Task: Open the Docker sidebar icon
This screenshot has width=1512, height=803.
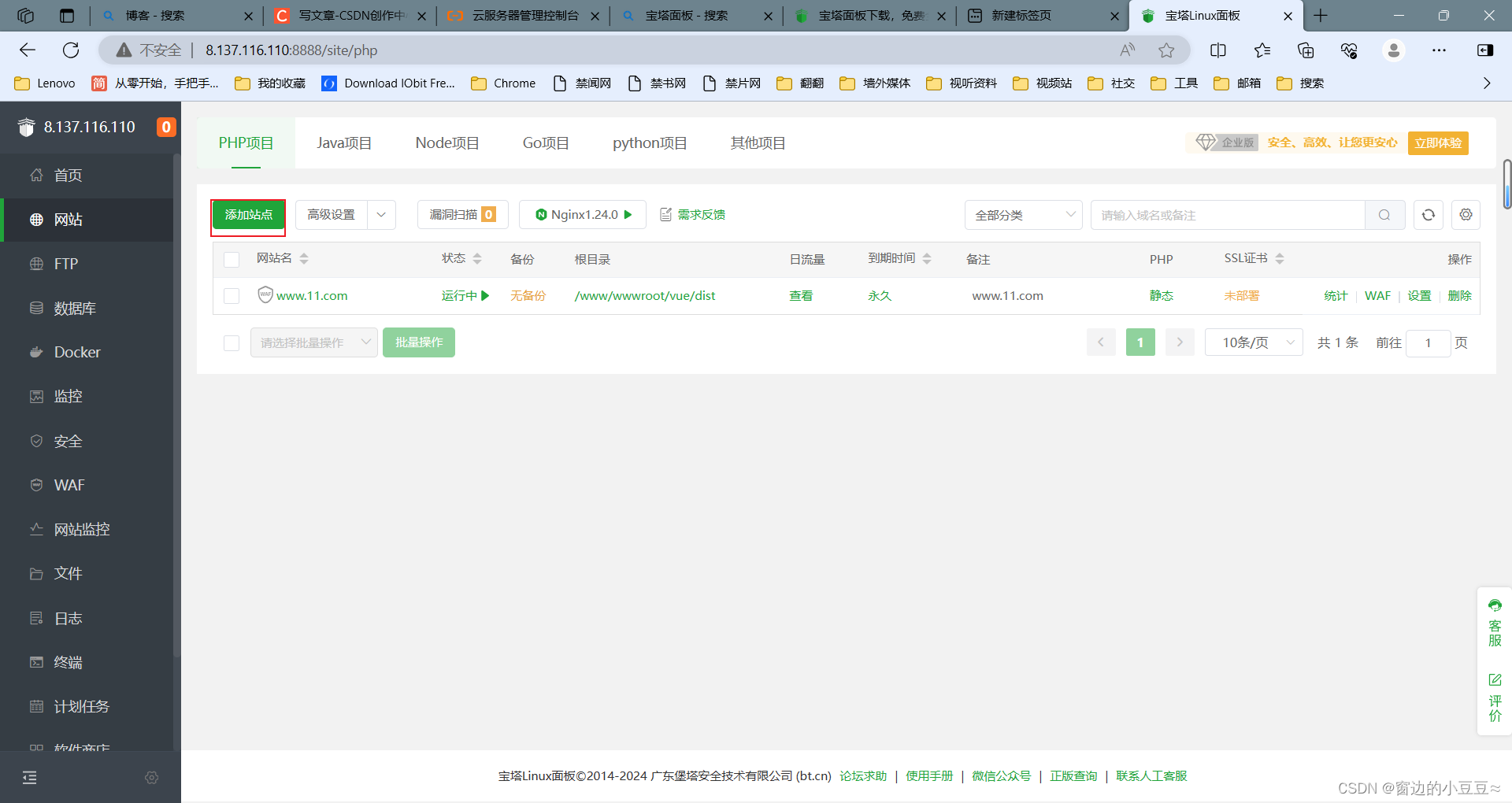Action: pos(36,352)
